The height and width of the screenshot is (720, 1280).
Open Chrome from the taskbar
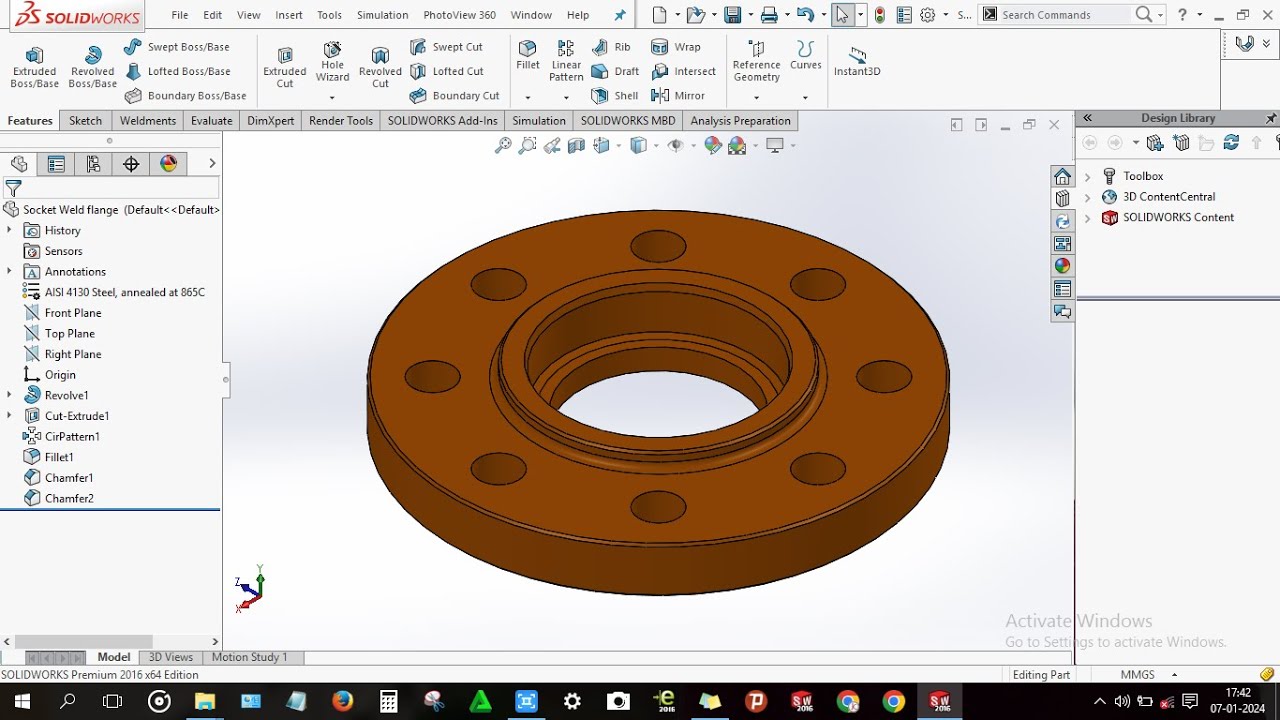[x=894, y=702]
